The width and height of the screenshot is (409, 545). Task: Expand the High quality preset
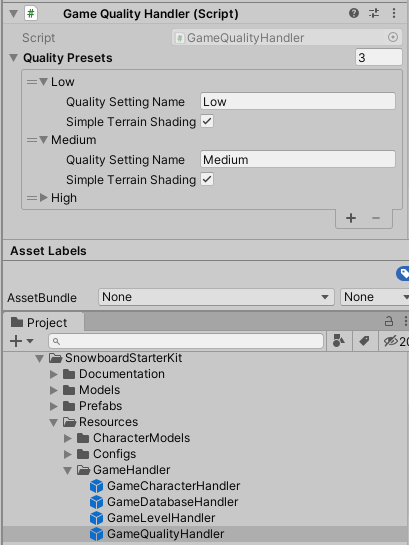pyautogui.click(x=43, y=198)
